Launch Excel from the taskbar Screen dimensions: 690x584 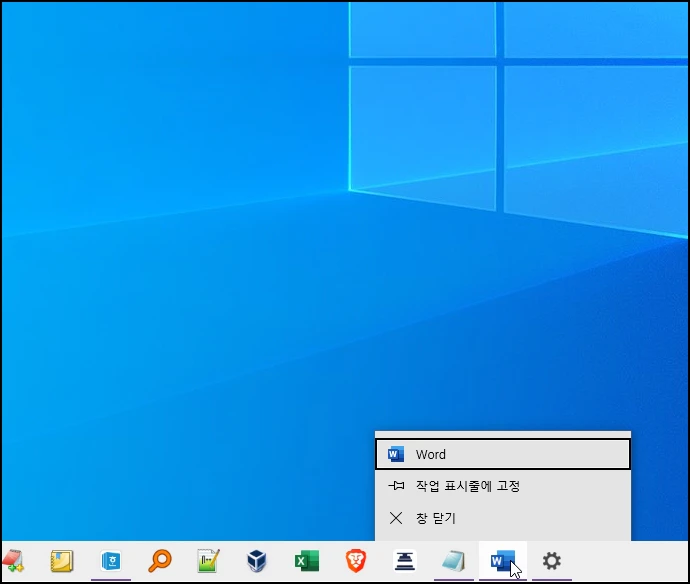(307, 561)
